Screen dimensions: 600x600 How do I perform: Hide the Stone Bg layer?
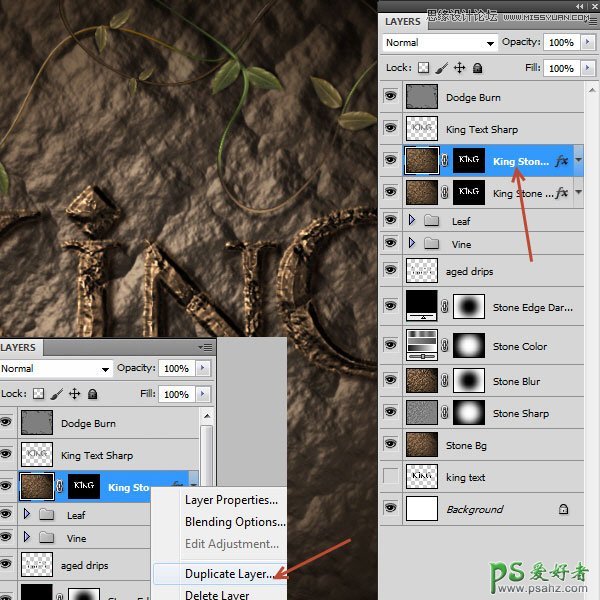390,445
